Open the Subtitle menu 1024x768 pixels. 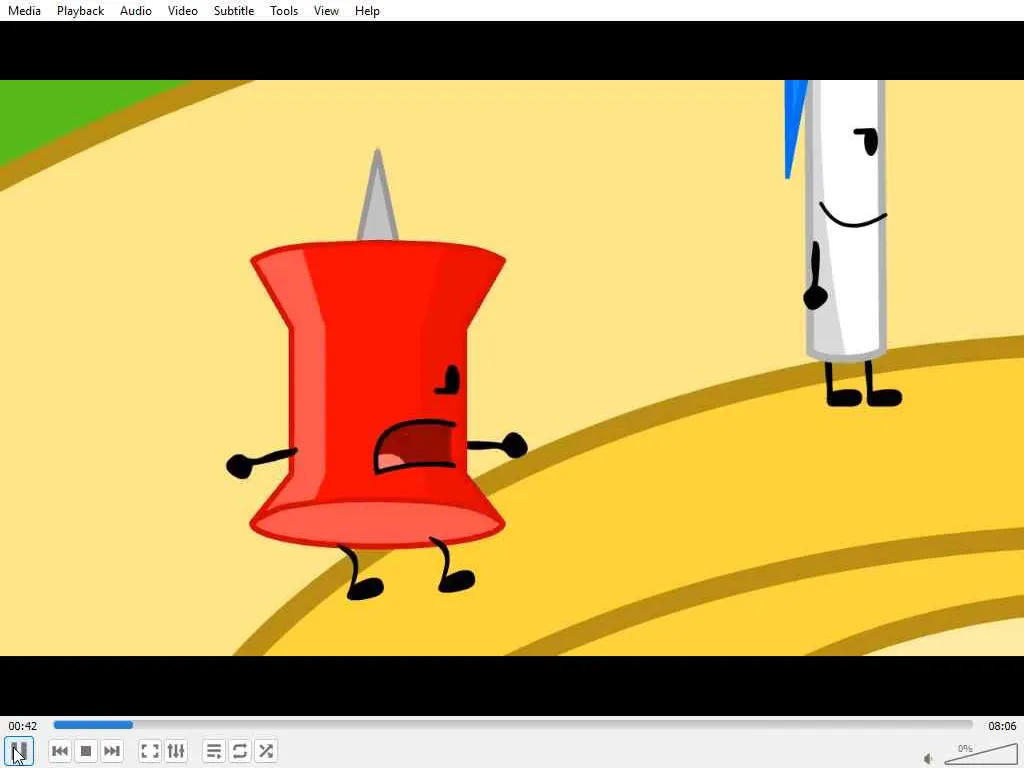[234, 10]
